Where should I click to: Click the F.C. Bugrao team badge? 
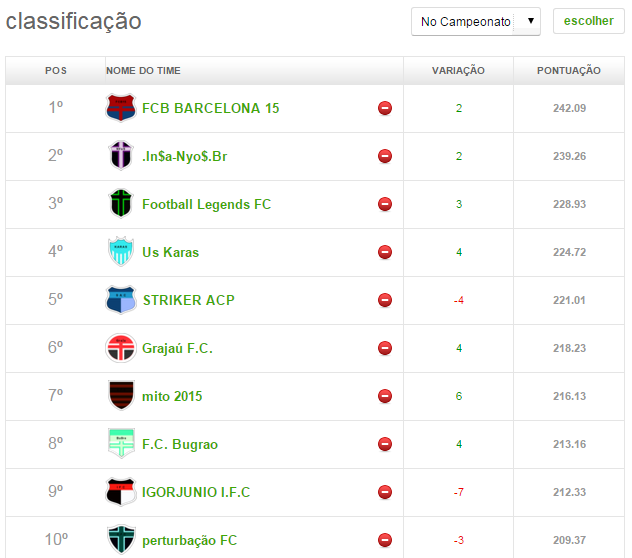(120, 444)
